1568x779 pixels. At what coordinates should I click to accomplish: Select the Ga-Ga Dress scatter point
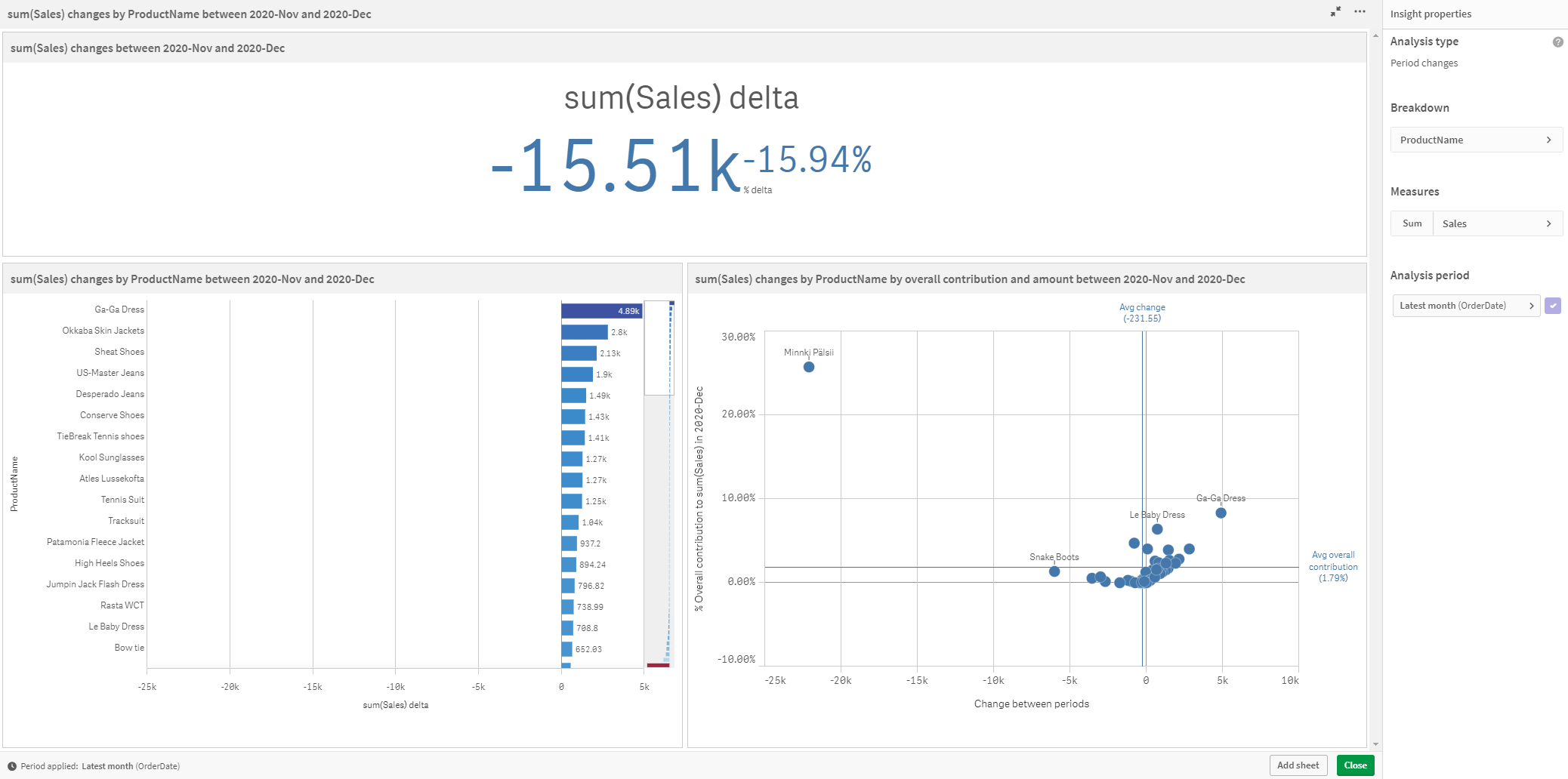click(1221, 513)
